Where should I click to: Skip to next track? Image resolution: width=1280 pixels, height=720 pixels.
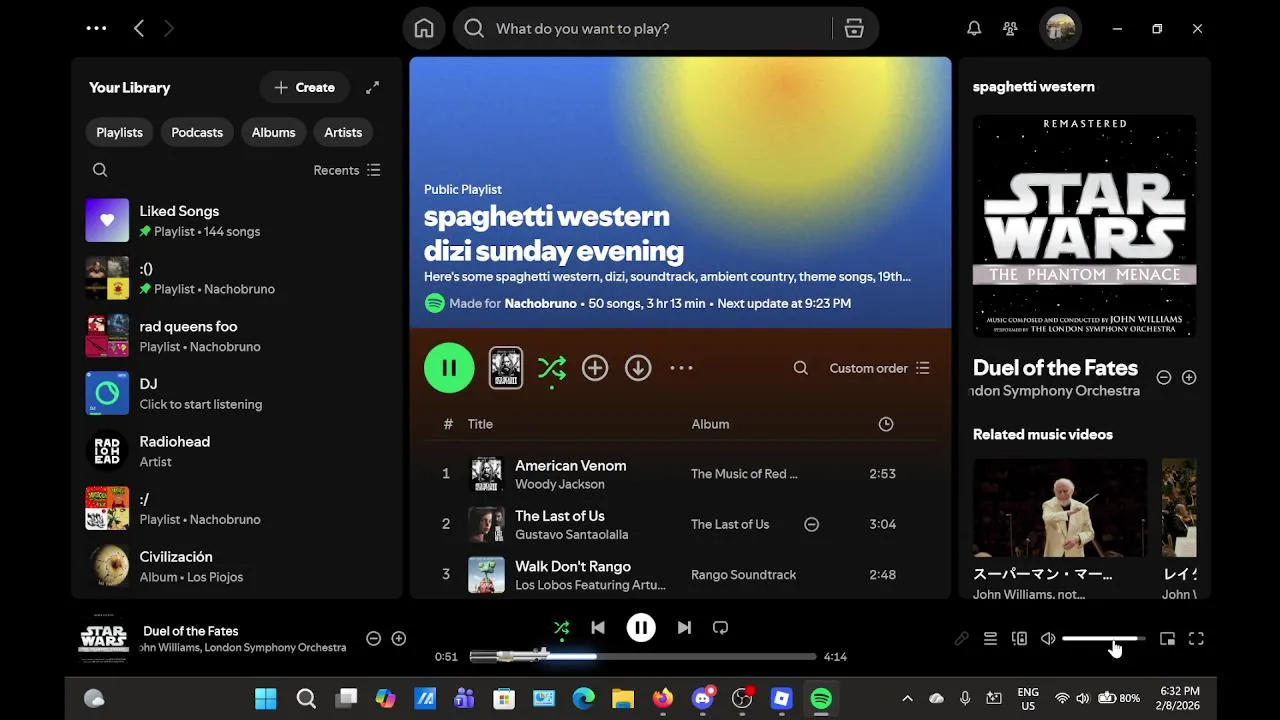coord(684,628)
